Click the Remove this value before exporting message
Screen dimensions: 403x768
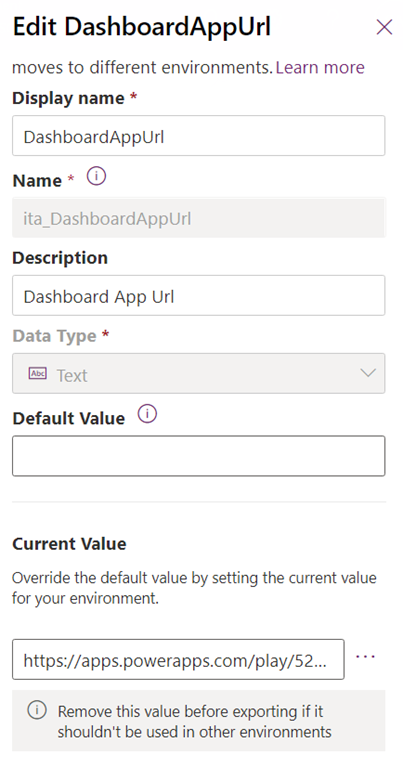pyautogui.click(x=195, y=721)
